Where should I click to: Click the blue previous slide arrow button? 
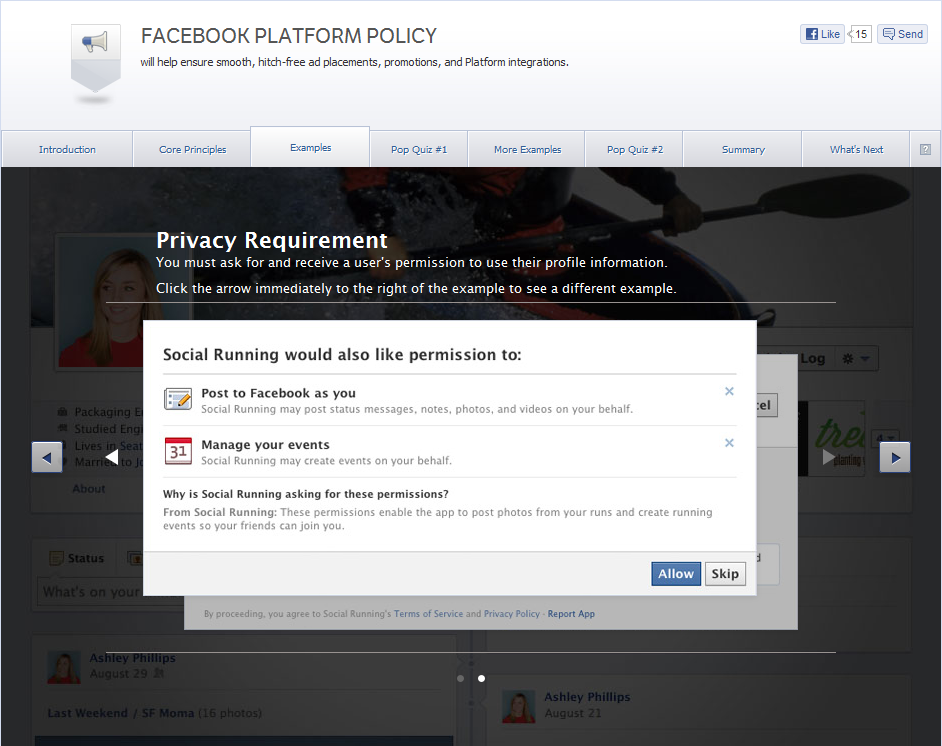[47, 457]
